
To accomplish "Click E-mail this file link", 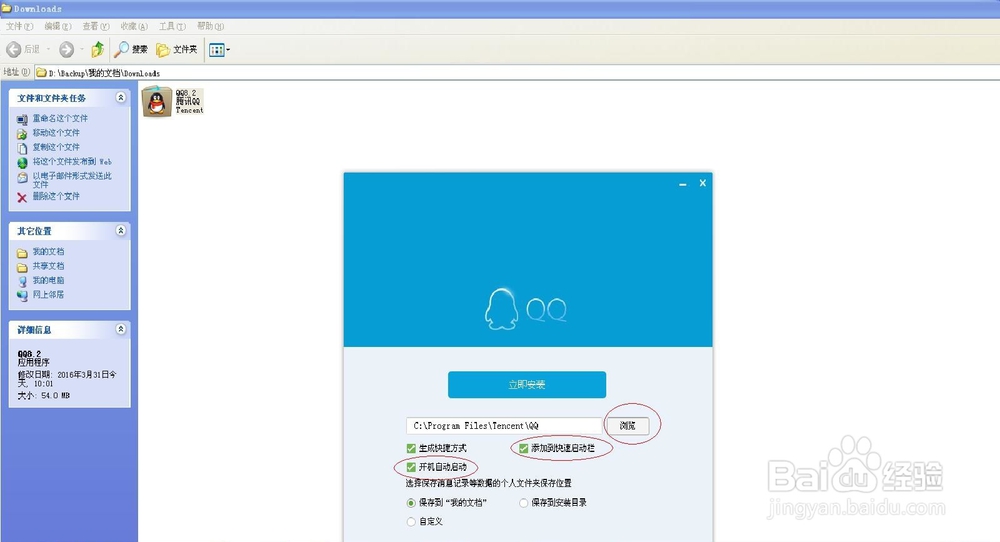I will click(72, 179).
